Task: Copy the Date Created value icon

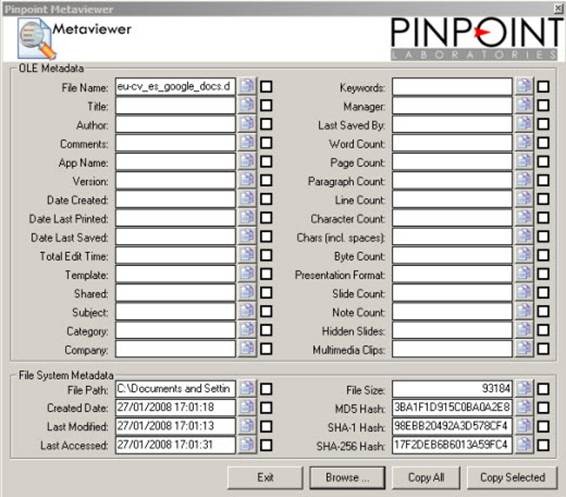Action: (247, 199)
